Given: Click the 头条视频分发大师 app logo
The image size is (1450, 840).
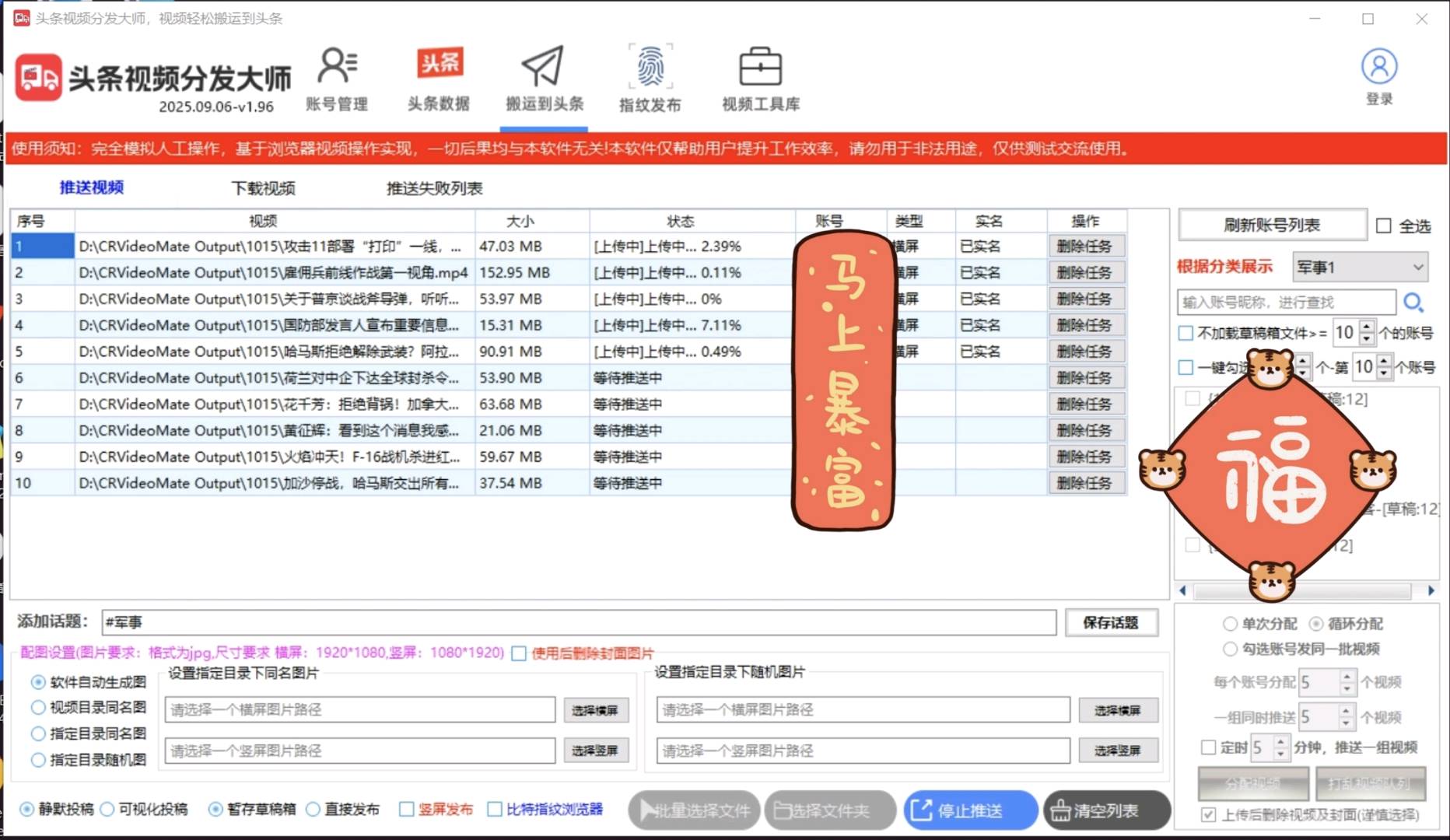Looking at the screenshot, I should click(38, 78).
